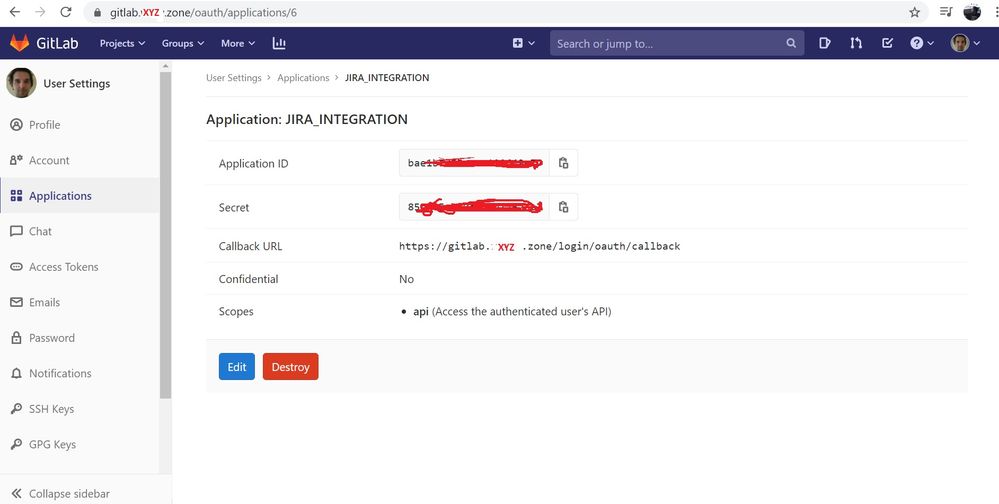Copy the Secret to clipboard
Screen dimensions: 999x504
(x=563, y=207)
